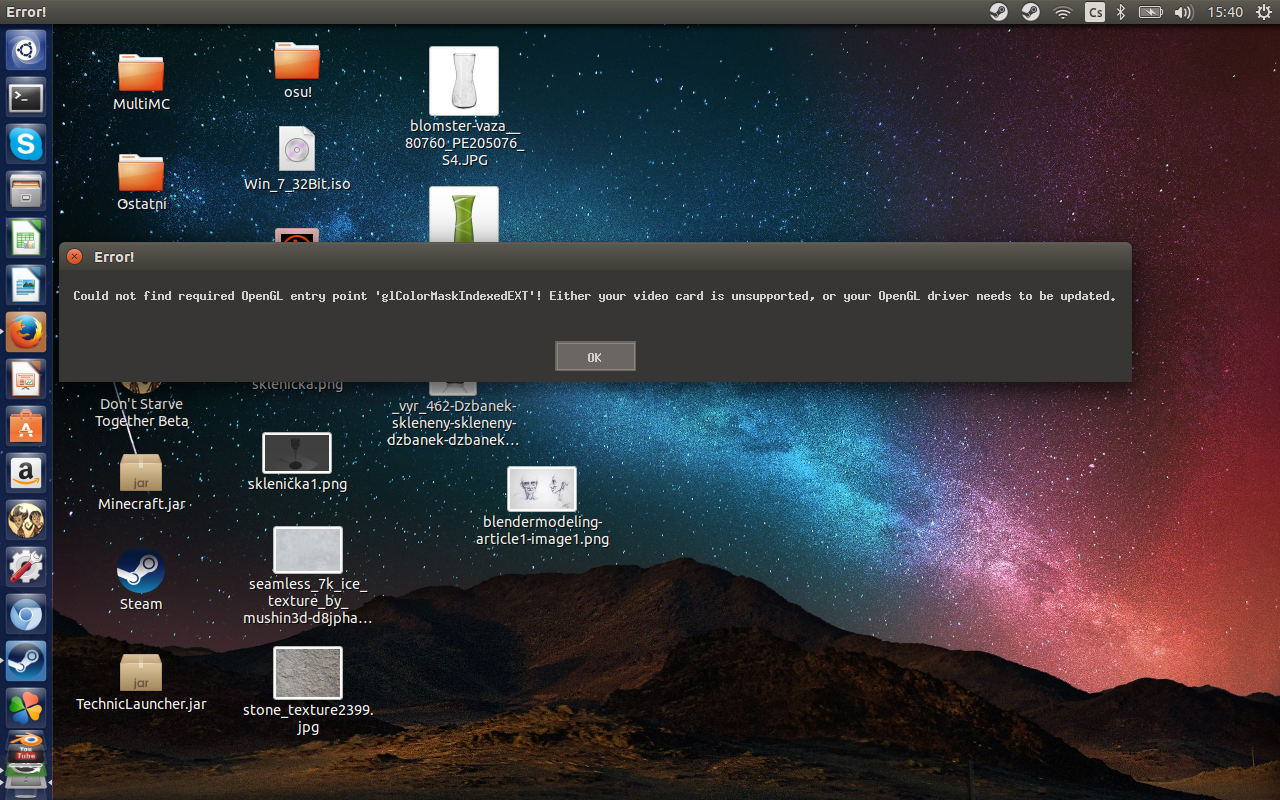The height and width of the screenshot is (800, 1280).
Task: Expand the Wi-Fi network indicator menu
Action: click(1062, 12)
